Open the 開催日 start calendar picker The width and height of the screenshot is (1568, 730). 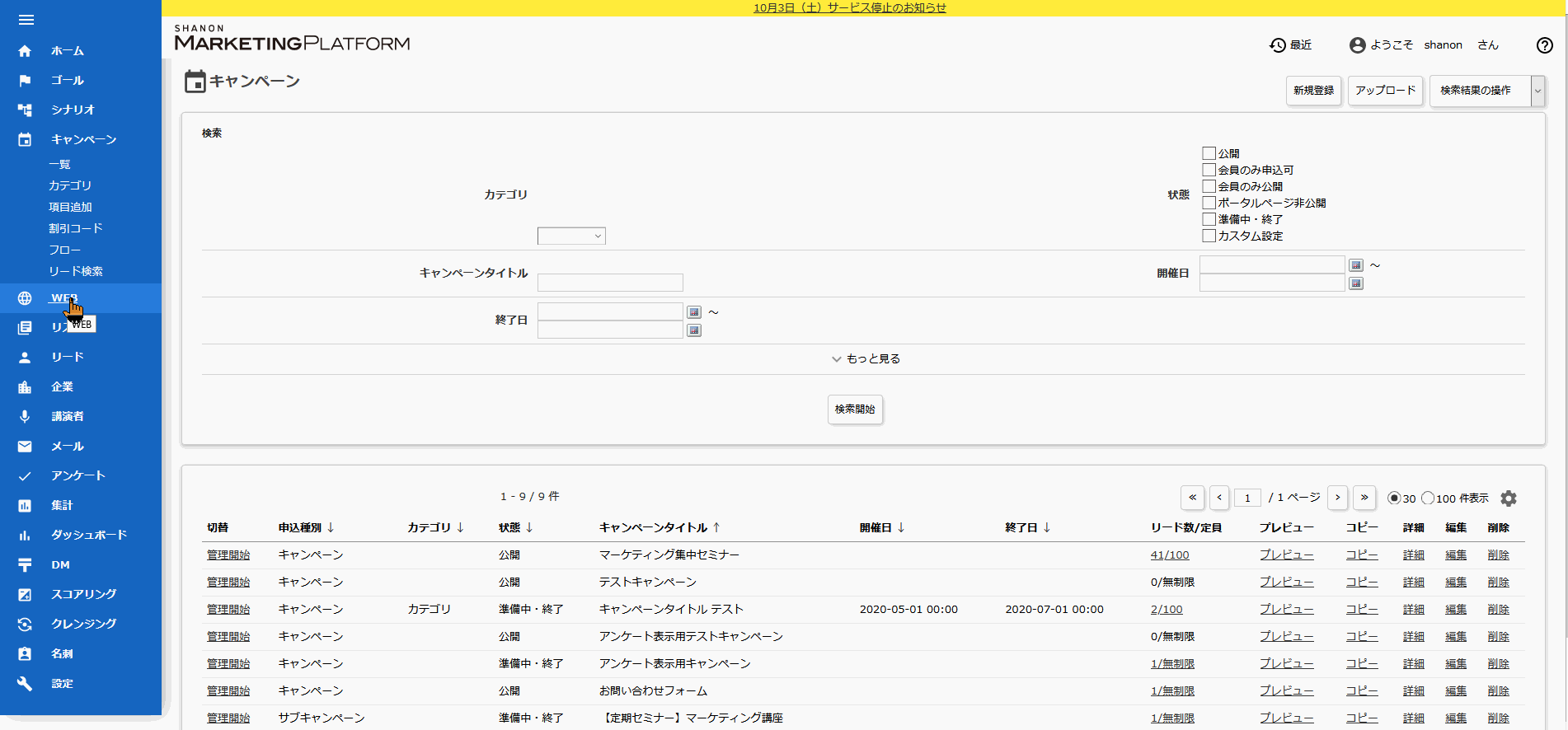(x=1356, y=265)
